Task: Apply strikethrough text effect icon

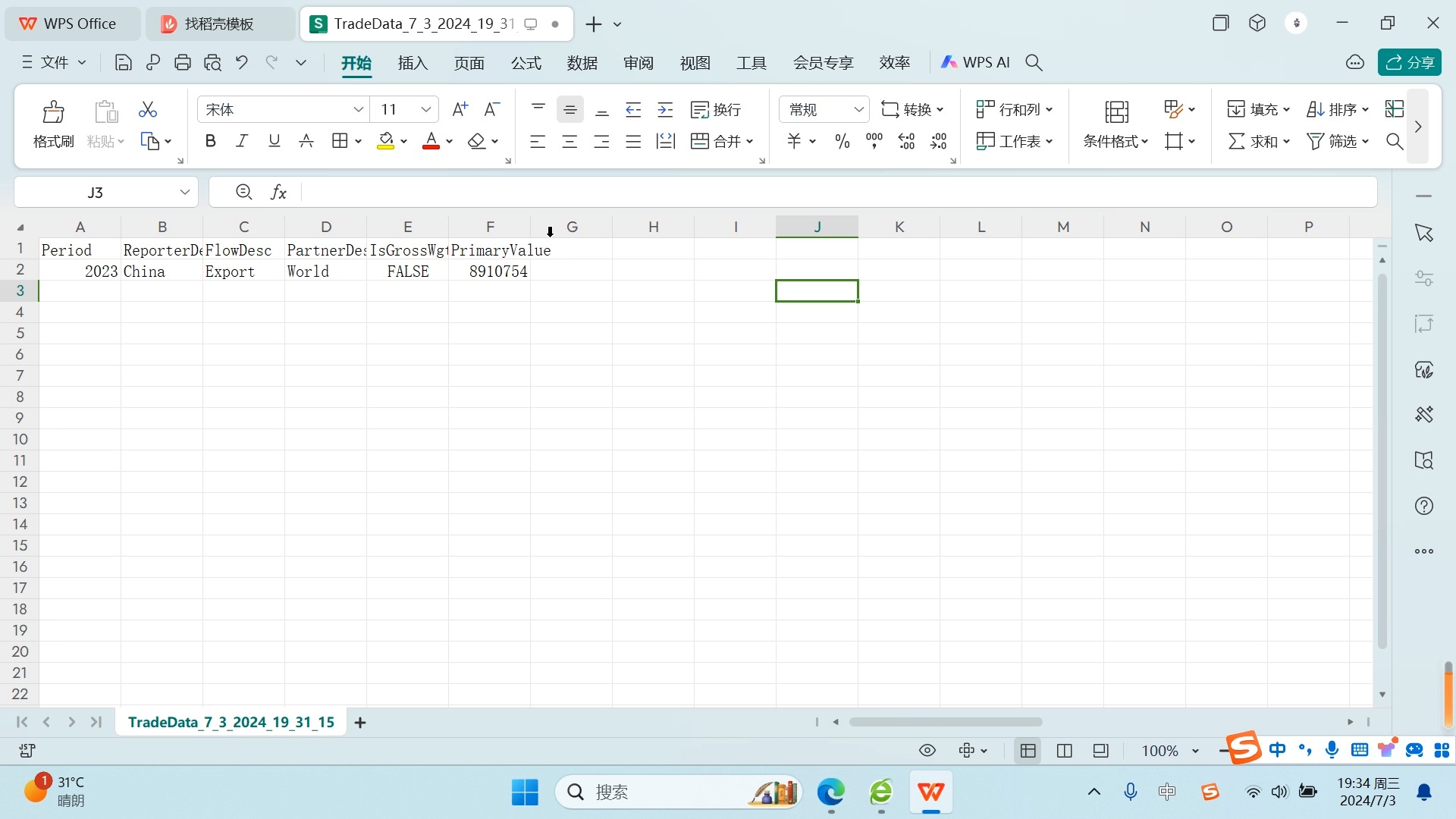Action: click(306, 141)
